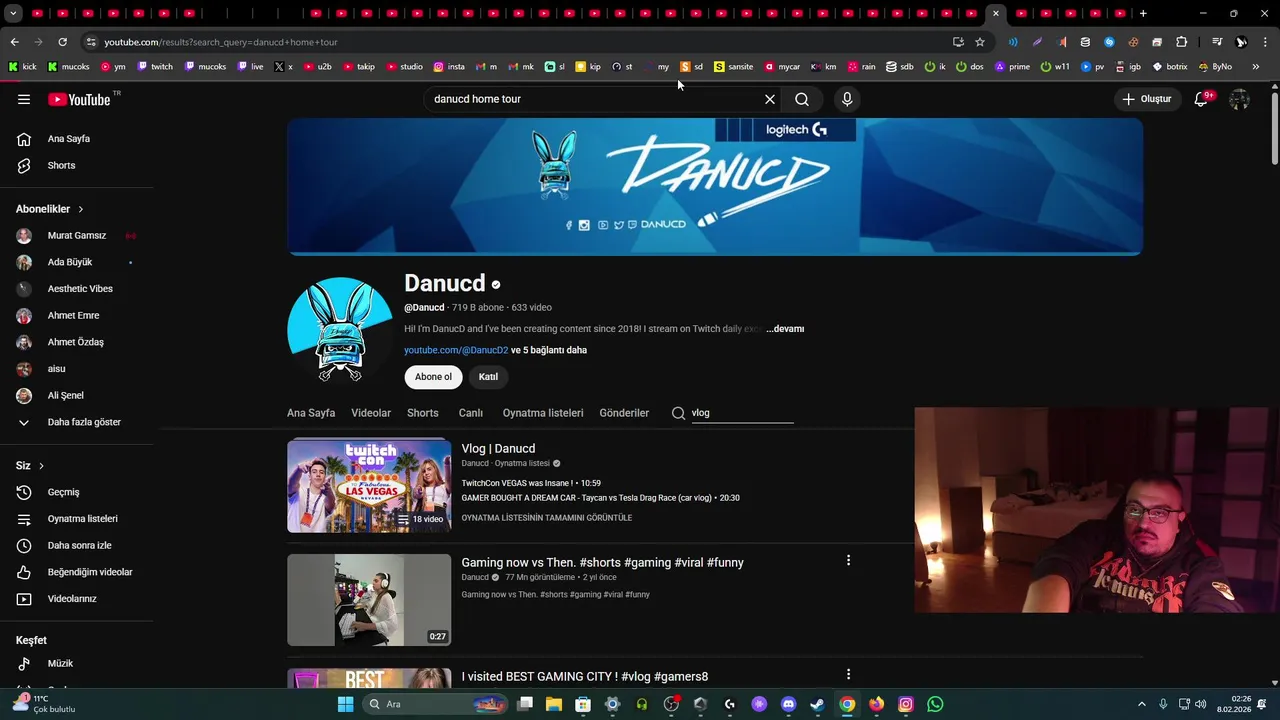1280x720 pixels.
Task: Switch to the channel Shorts tab
Action: (423, 413)
